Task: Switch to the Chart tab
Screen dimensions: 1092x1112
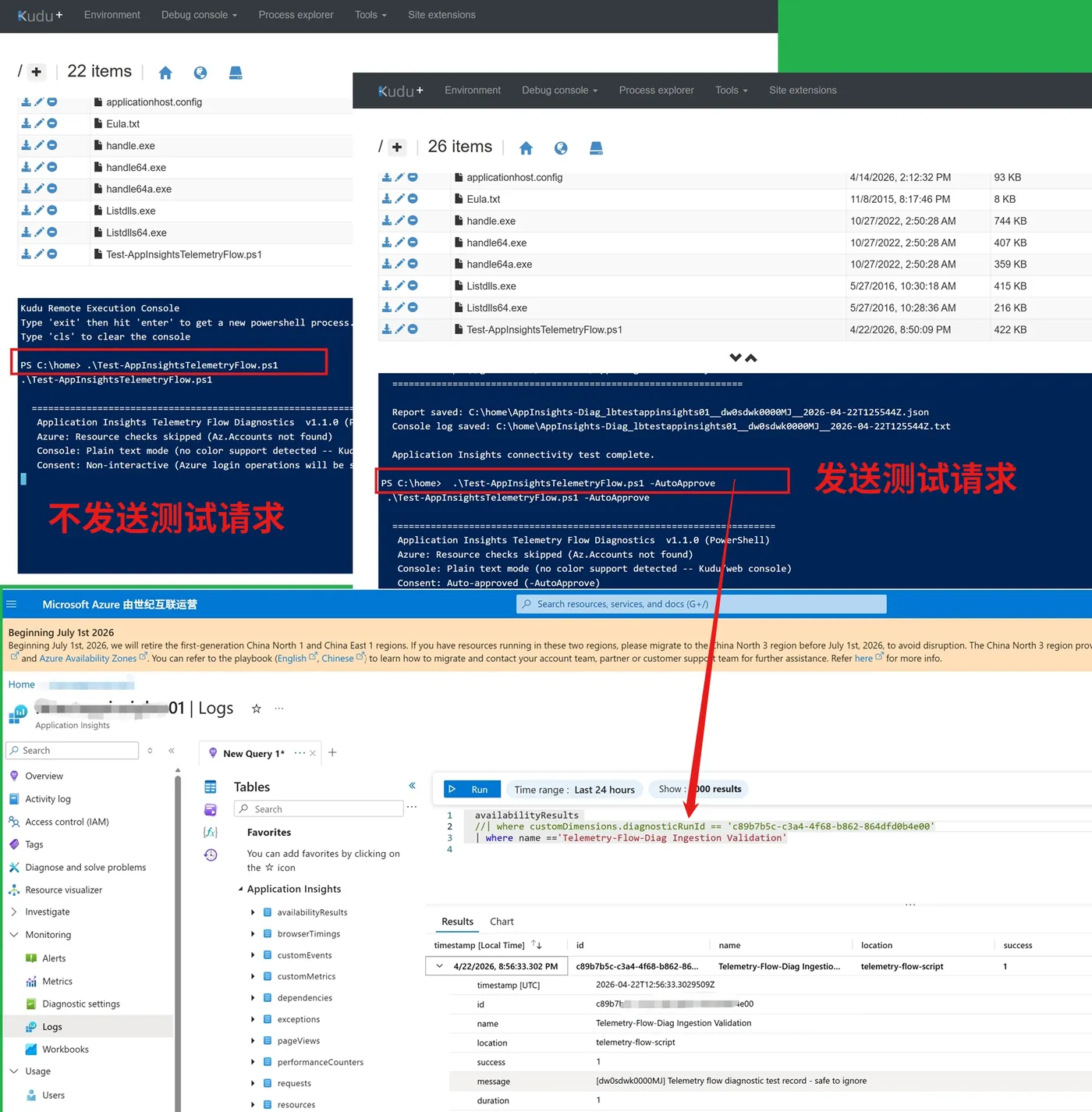Action: (x=502, y=922)
